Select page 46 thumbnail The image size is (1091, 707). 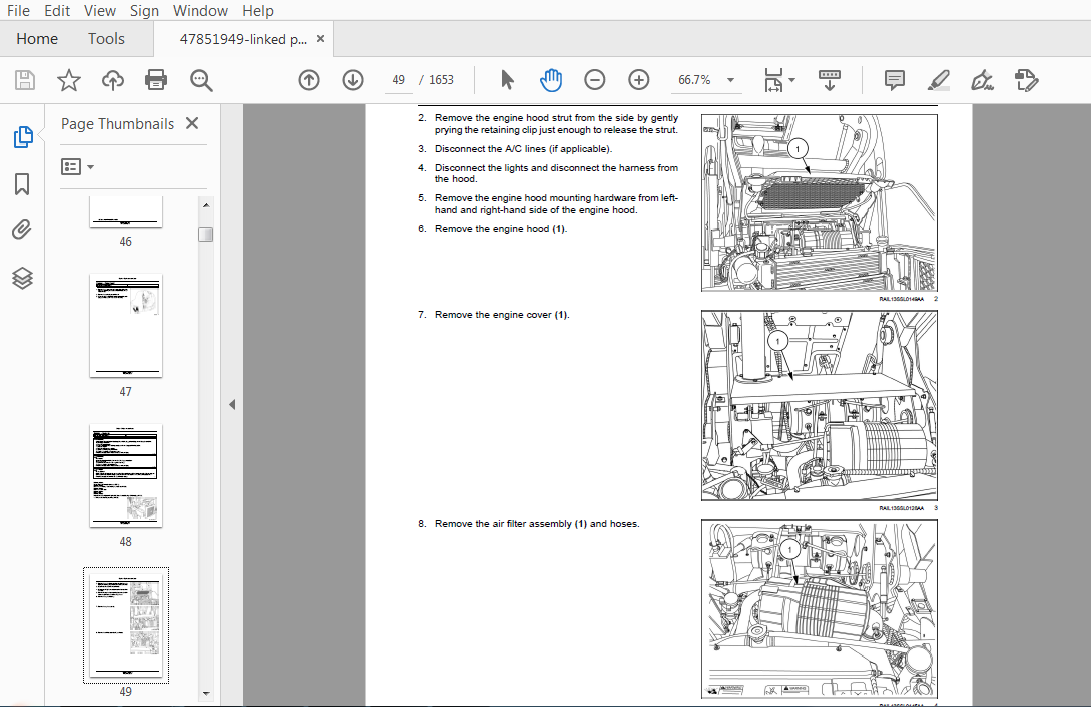[125, 212]
